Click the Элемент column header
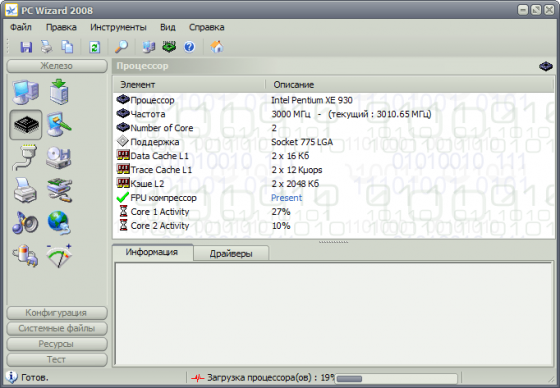 tap(190, 85)
